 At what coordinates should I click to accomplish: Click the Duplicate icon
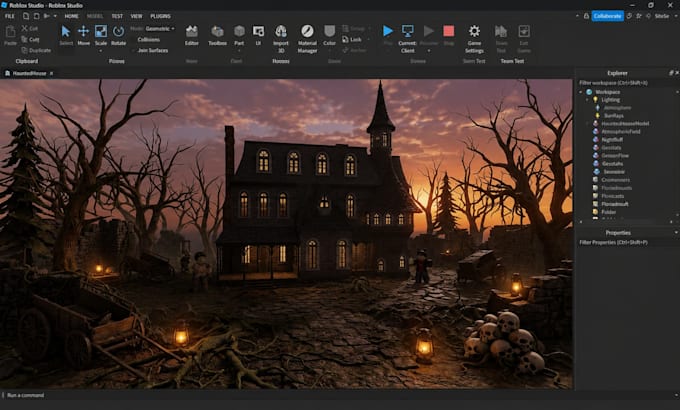25,50
